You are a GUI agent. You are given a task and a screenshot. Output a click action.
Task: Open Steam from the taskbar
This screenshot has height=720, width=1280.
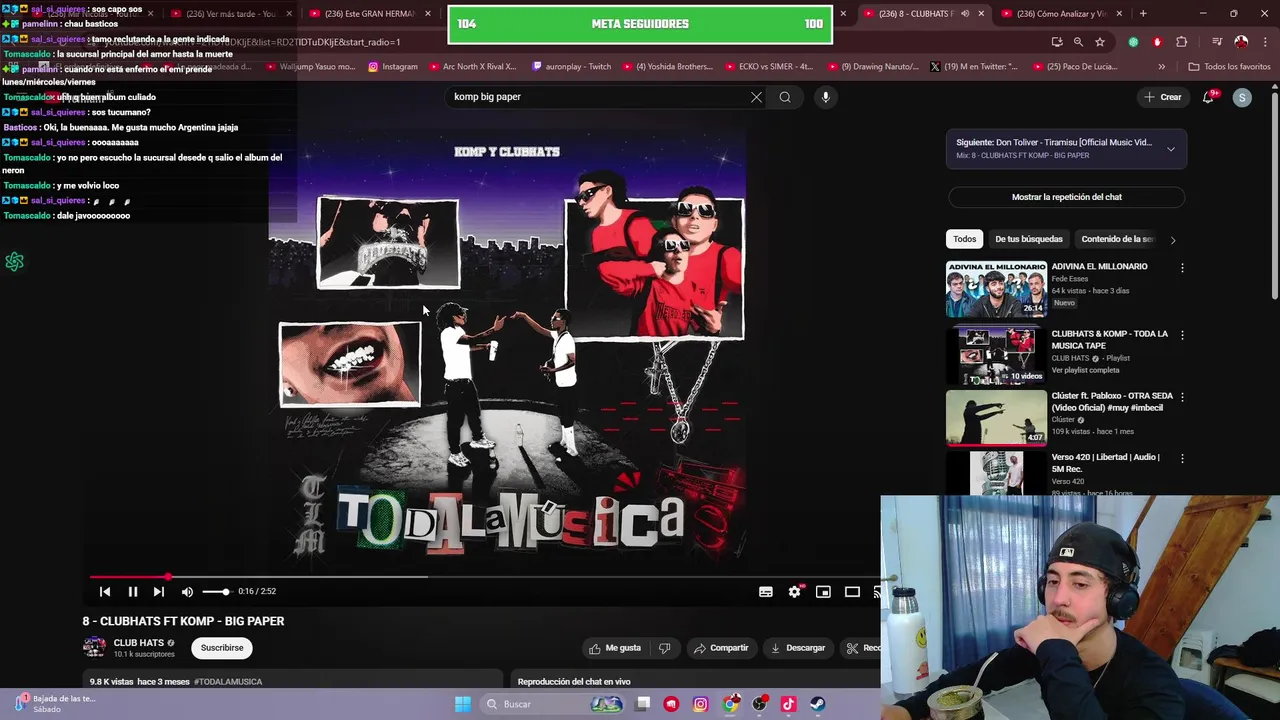pos(817,704)
